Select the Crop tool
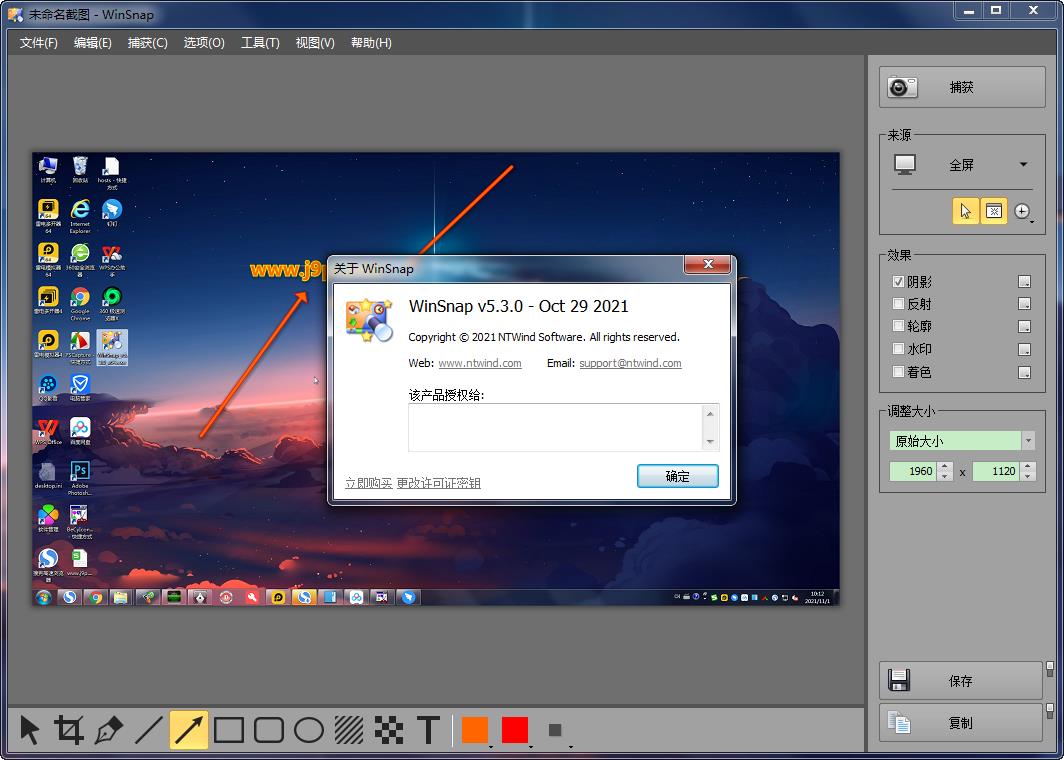Image resolution: width=1064 pixels, height=760 pixels. 69,730
